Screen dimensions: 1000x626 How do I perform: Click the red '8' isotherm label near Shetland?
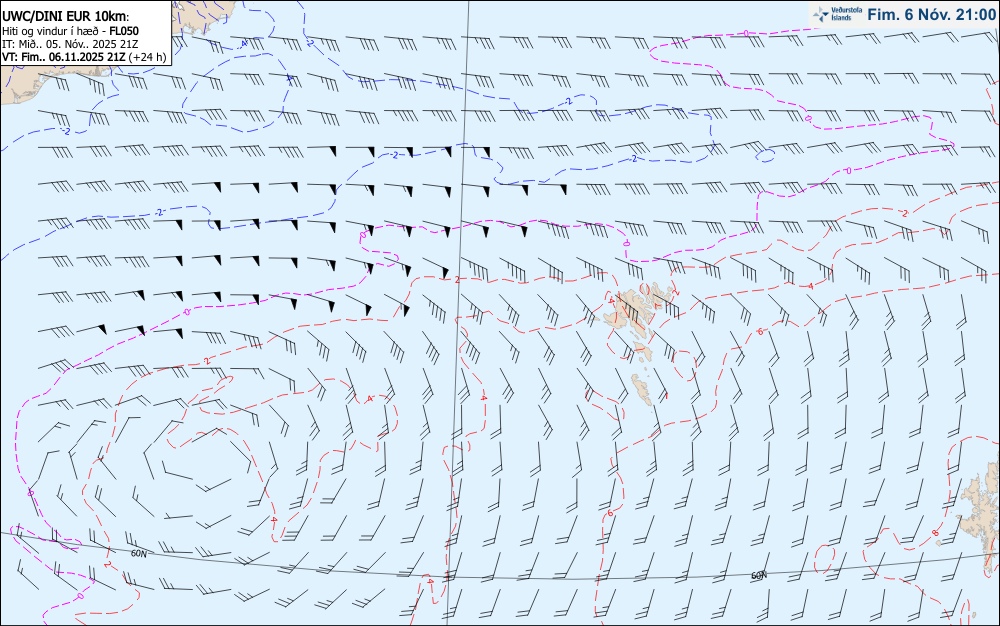936,532
